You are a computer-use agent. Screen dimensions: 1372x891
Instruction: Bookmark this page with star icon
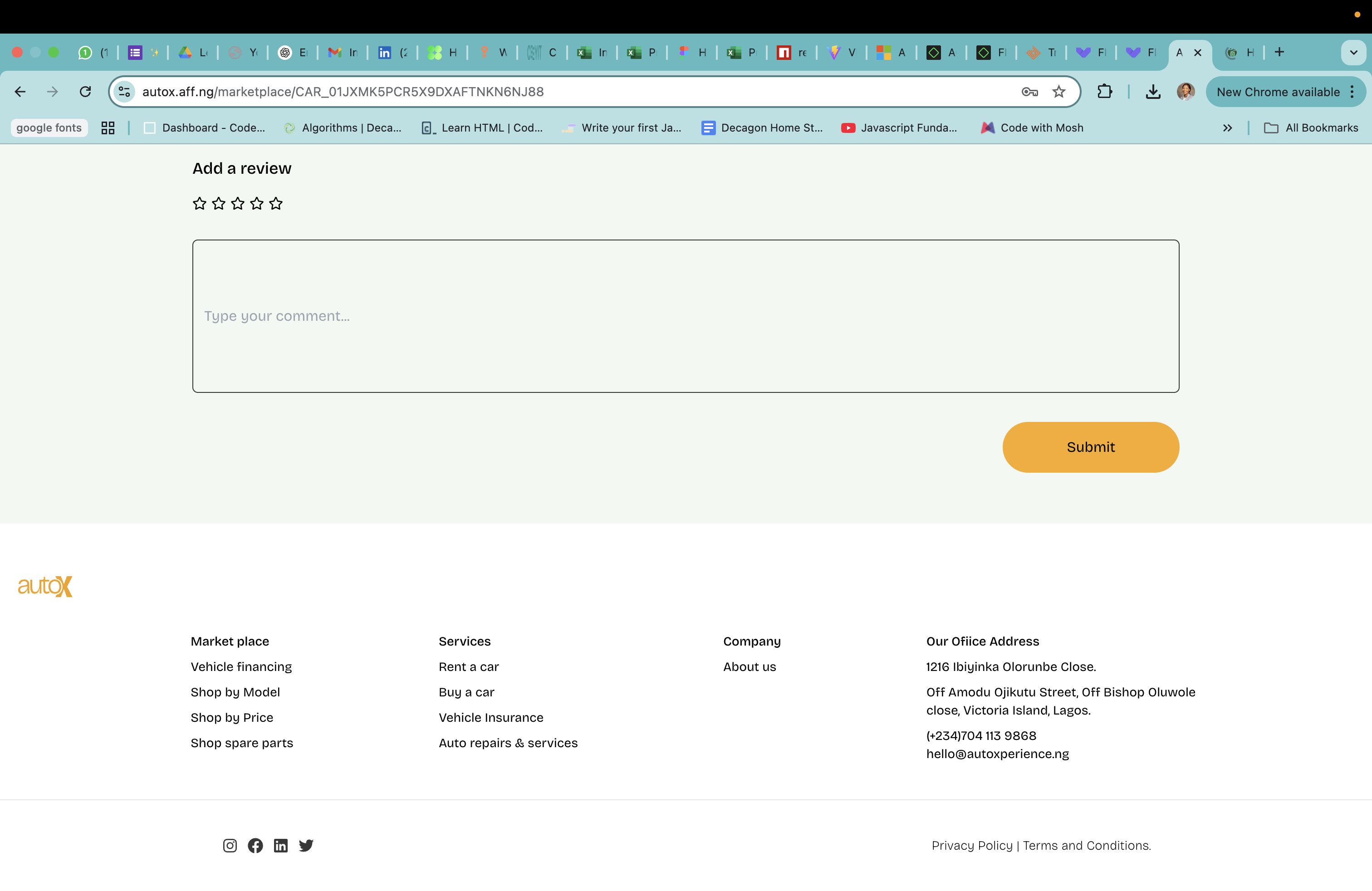pyautogui.click(x=1059, y=92)
